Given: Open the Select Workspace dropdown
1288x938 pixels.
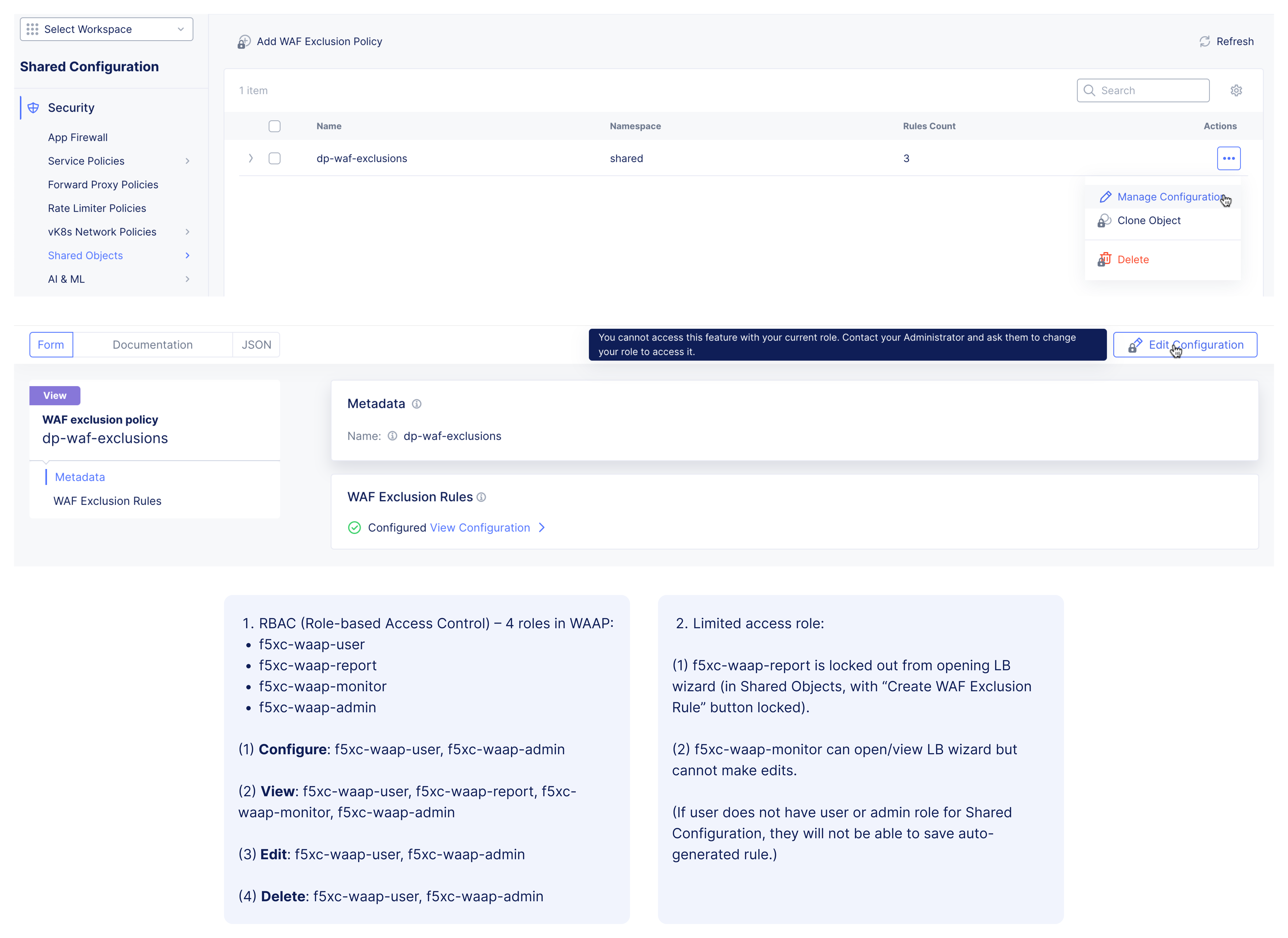Looking at the screenshot, I should pos(106,29).
